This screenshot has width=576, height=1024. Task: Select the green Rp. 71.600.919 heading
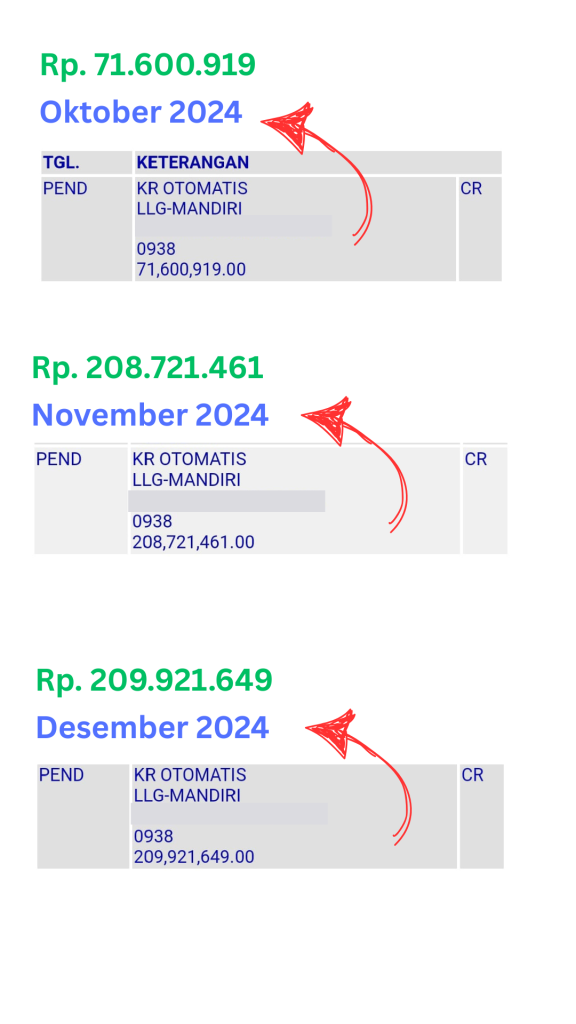[148, 65]
